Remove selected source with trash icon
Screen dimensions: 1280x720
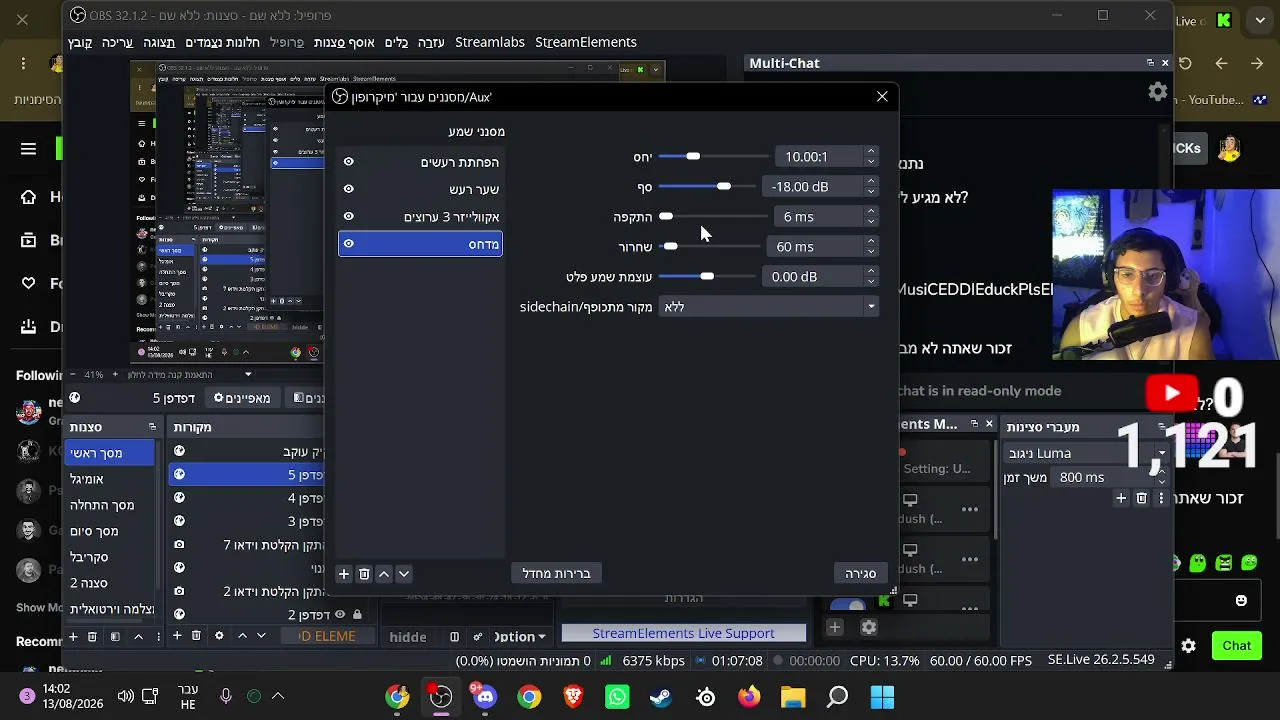pos(196,636)
